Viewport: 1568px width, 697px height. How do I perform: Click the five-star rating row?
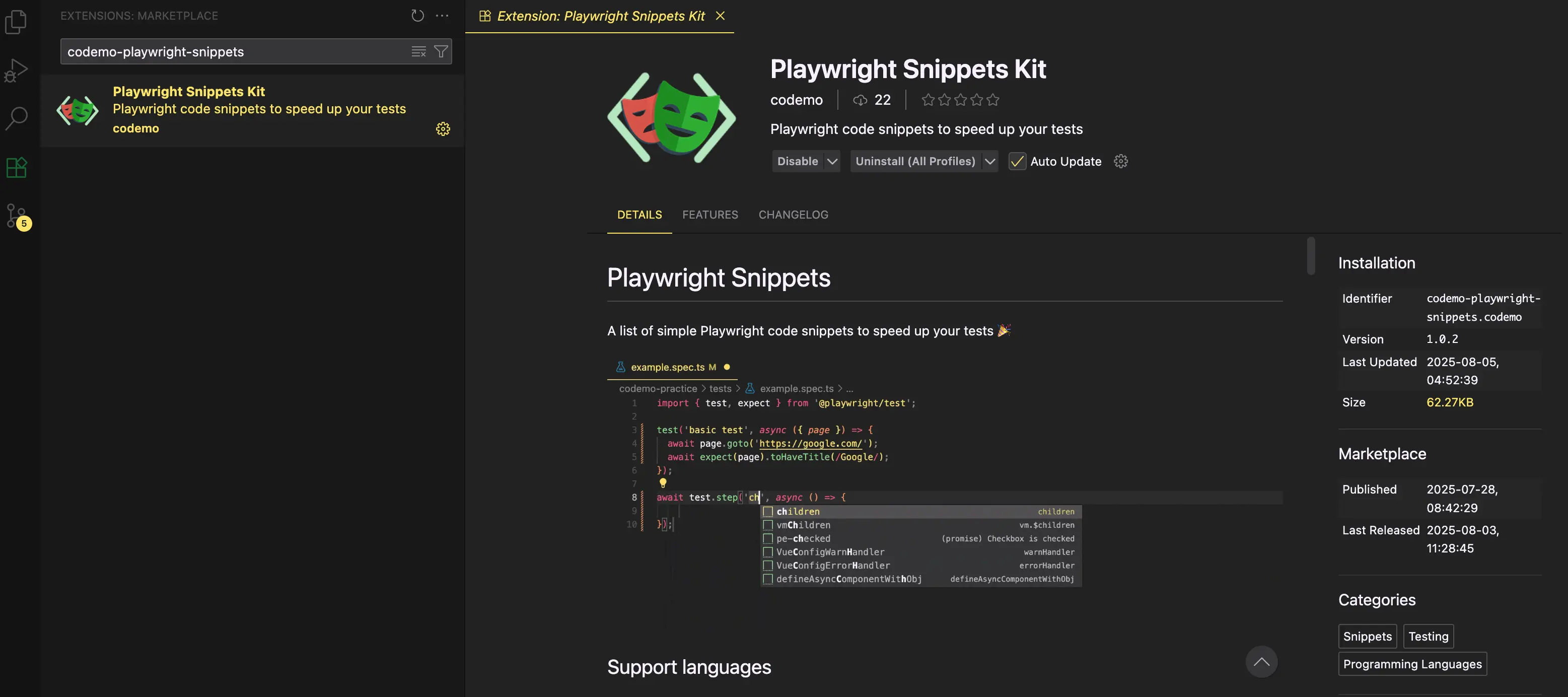click(x=960, y=100)
